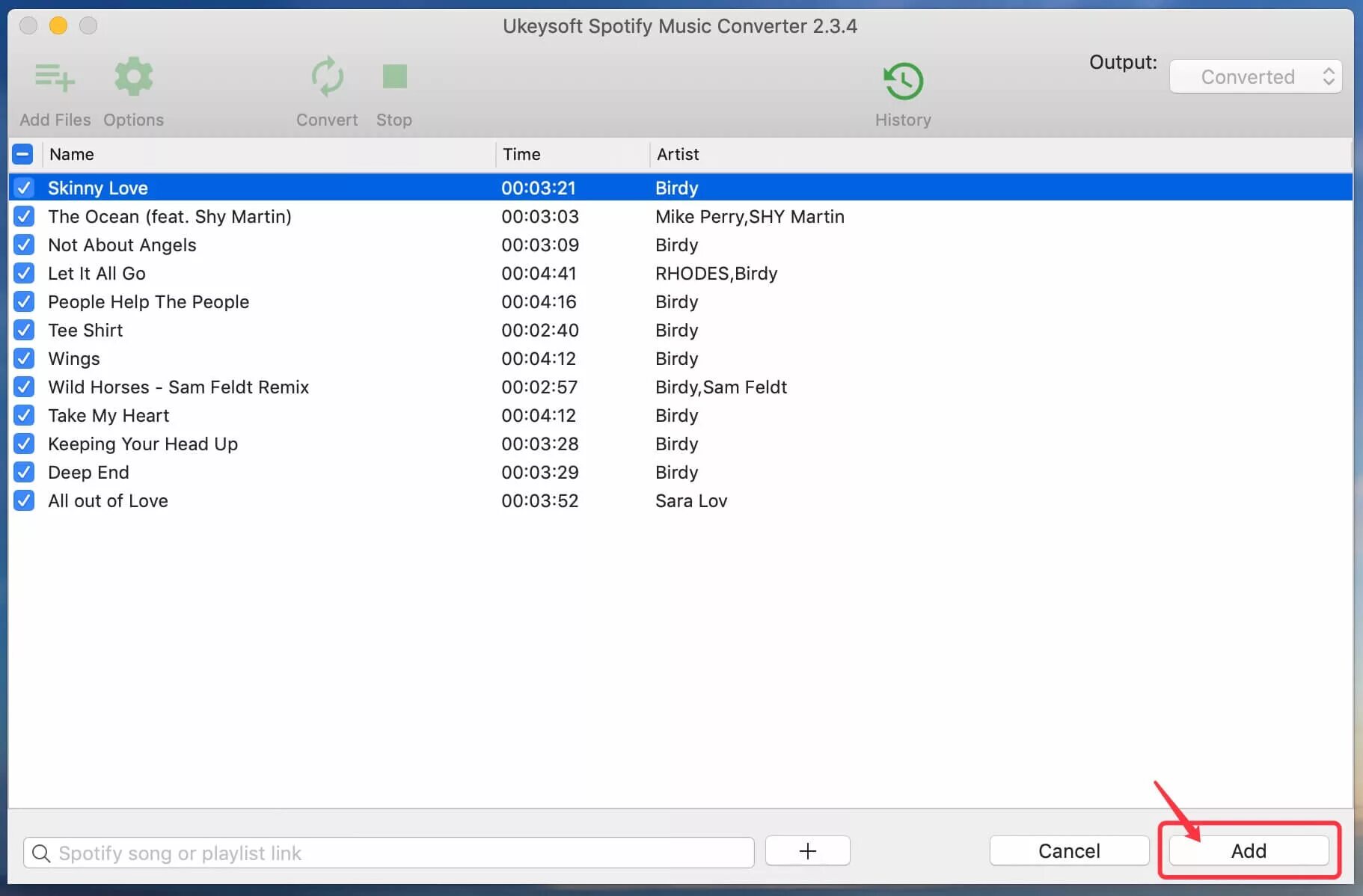1363x896 pixels.
Task: Click the time 00:04:16
Action: 539,301
